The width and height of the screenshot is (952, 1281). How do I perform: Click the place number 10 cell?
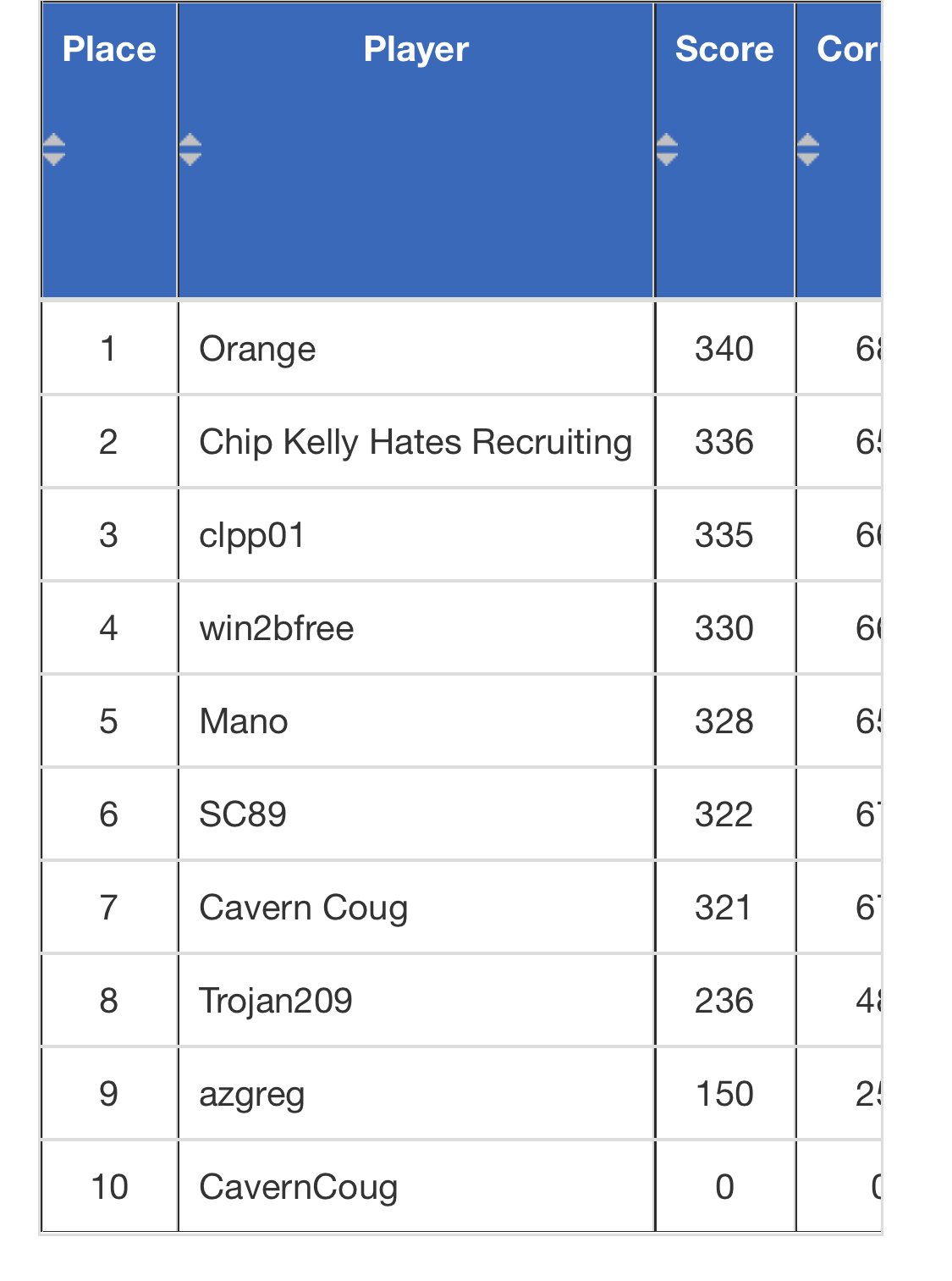click(109, 1187)
